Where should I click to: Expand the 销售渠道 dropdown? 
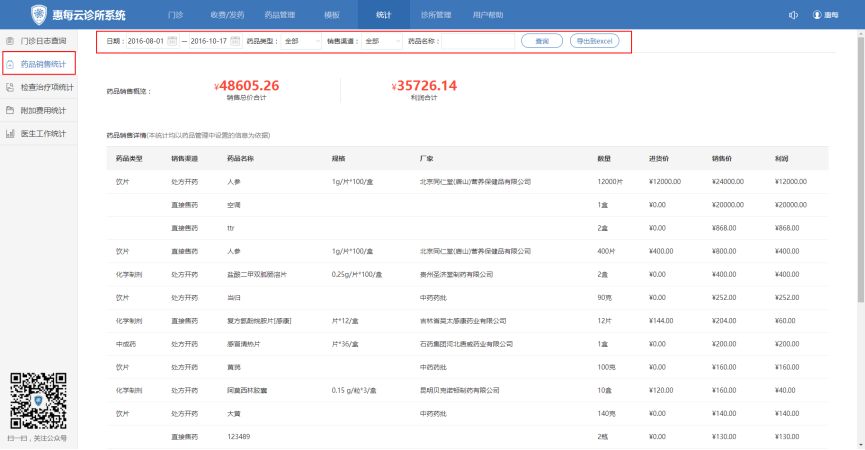382,41
